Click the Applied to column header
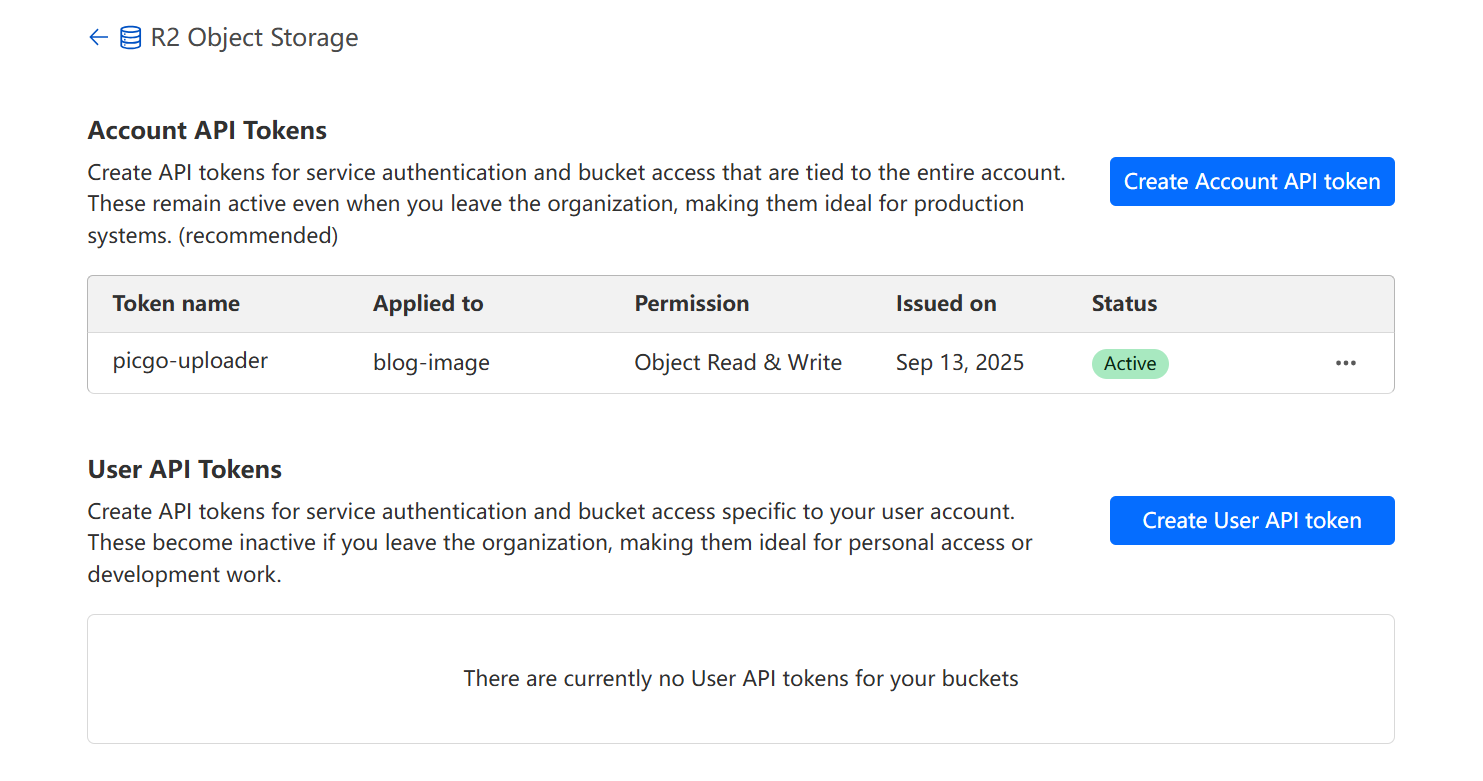 [x=428, y=304]
